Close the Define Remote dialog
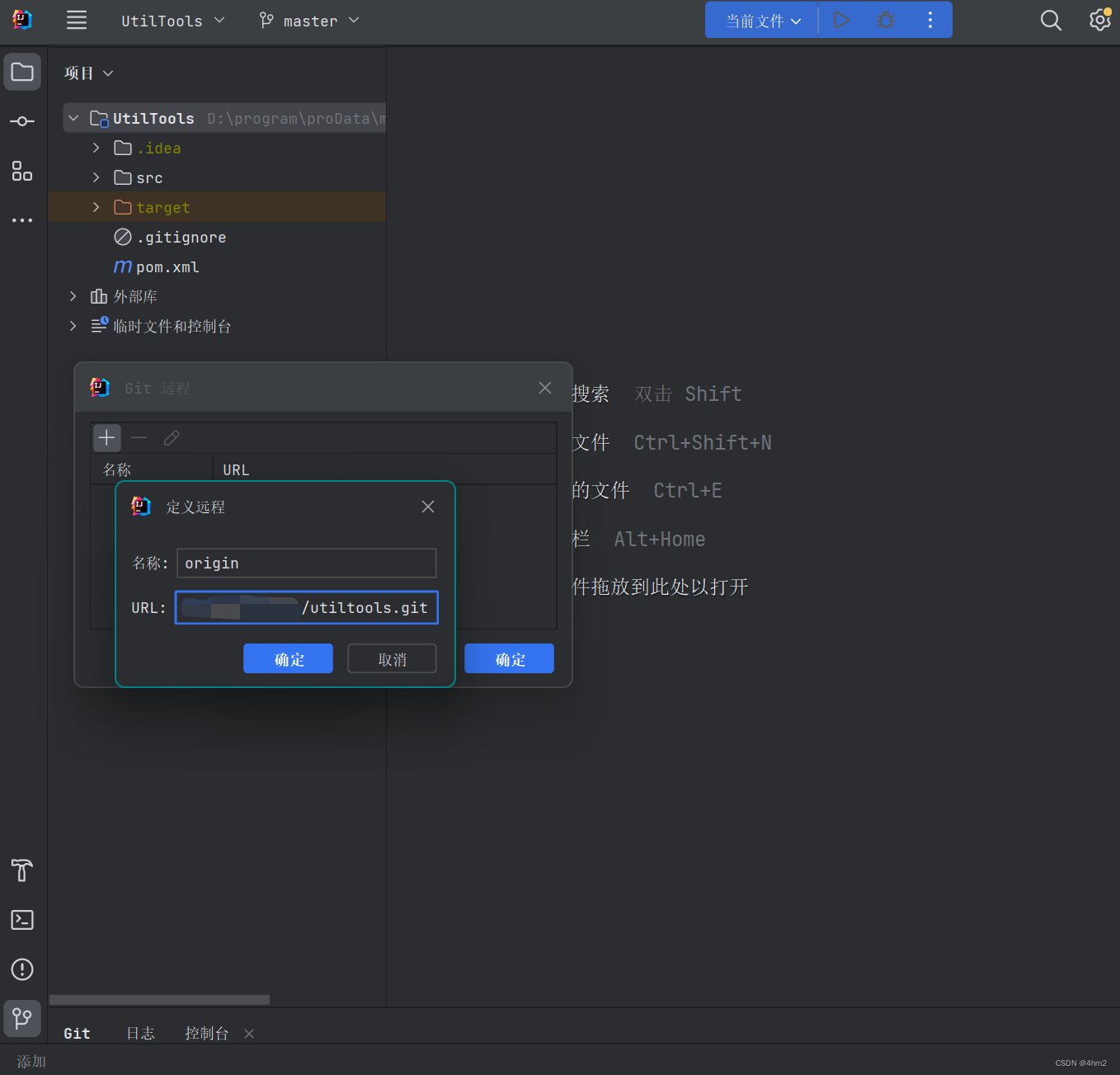 (x=428, y=507)
